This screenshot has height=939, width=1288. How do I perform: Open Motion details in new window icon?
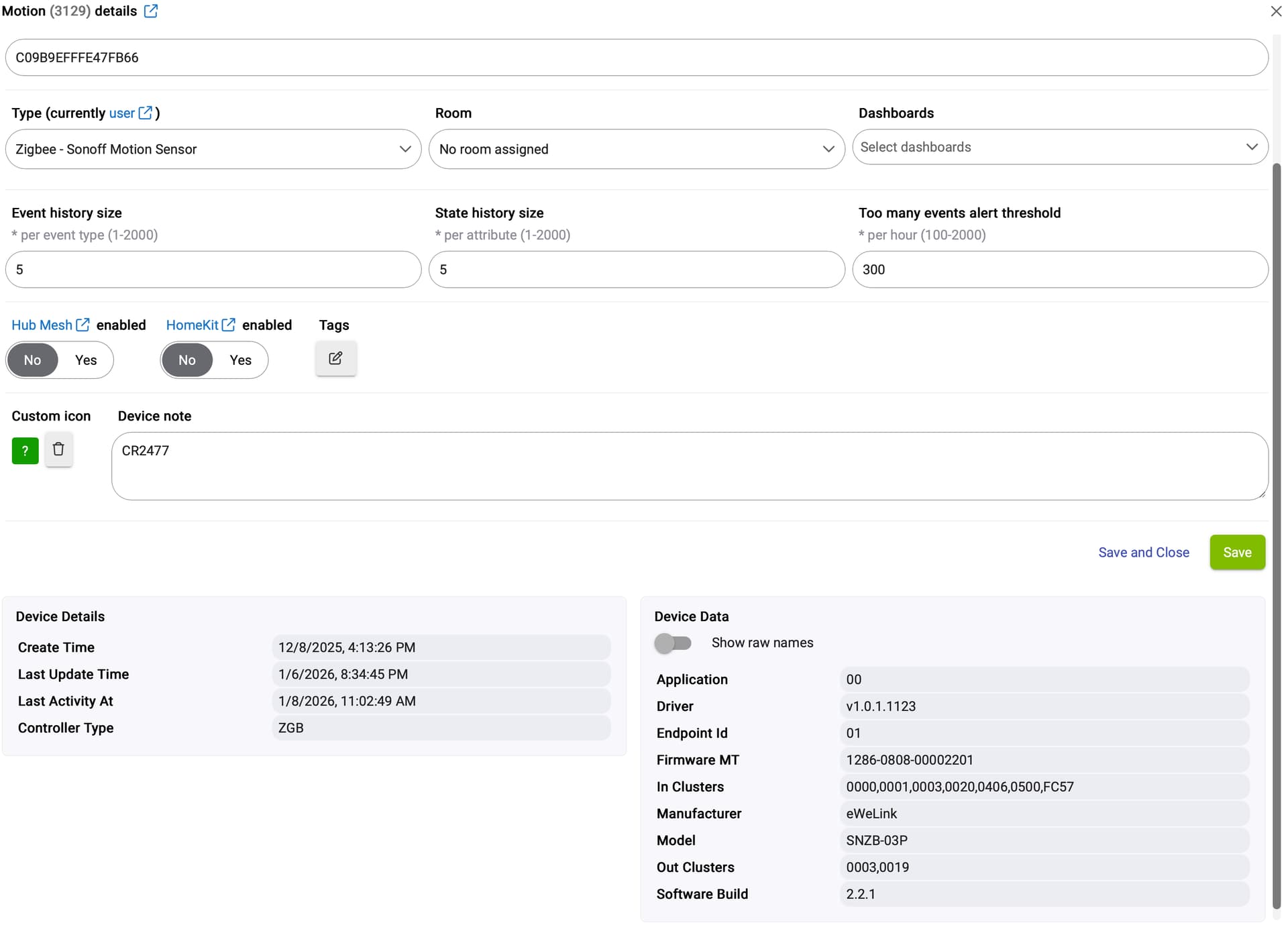point(151,11)
